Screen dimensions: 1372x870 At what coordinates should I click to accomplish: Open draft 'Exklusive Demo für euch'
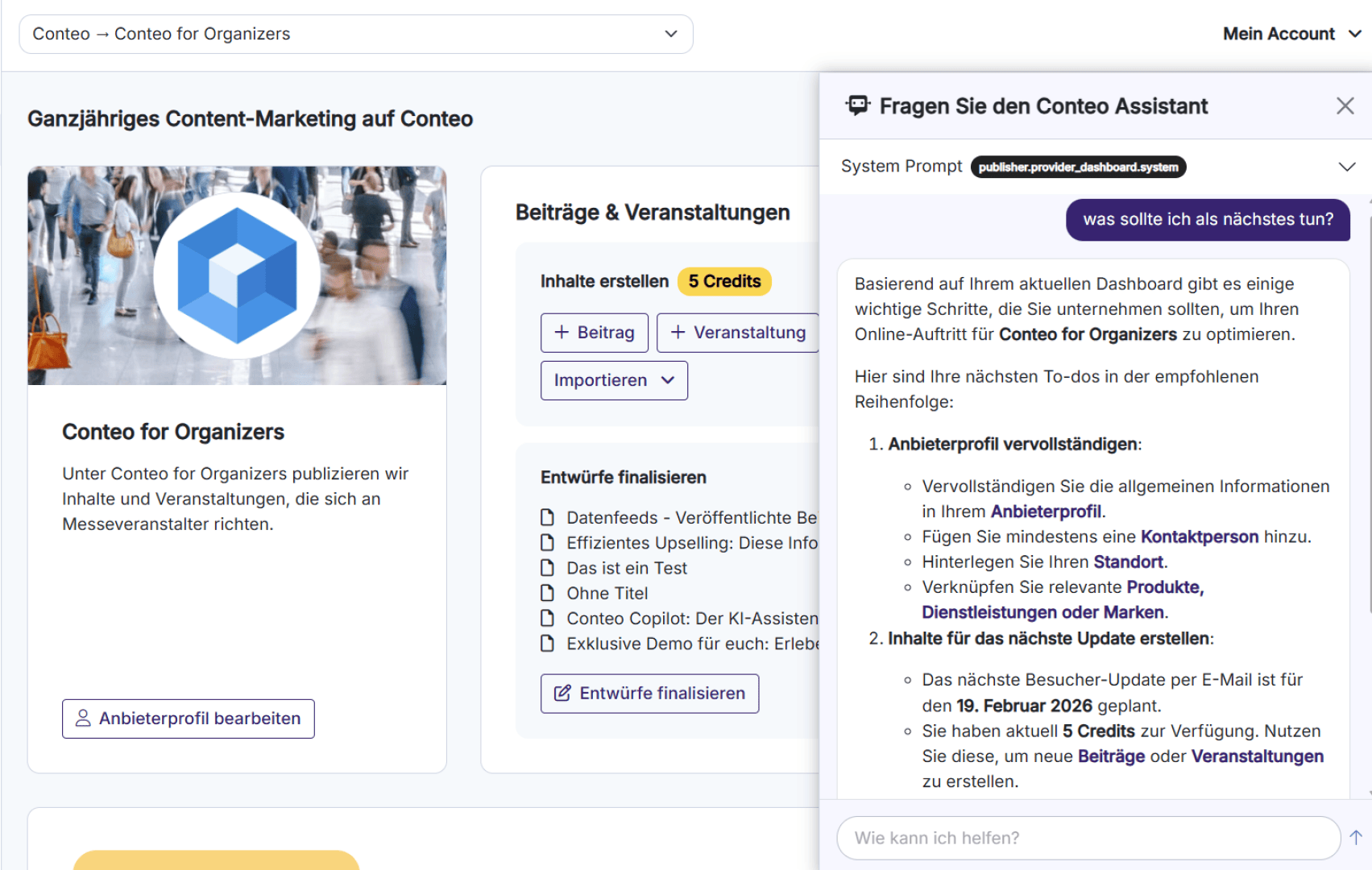tap(692, 644)
